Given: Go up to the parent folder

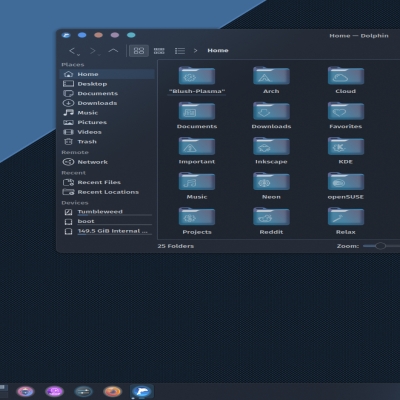Looking at the screenshot, I should (x=113, y=51).
